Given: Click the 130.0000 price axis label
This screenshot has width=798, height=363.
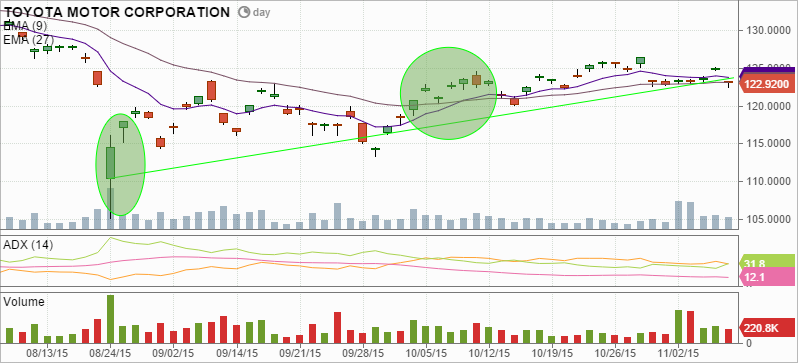Looking at the screenshot, I should pyautogui.click(x=767, y=31).
